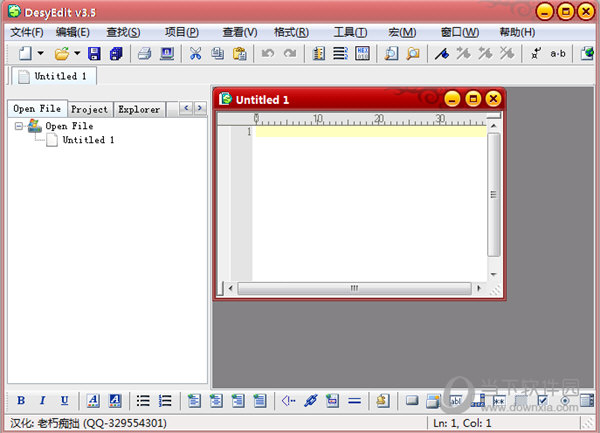Open the 窗口(W) menu
The width and height of the screenshot is (600, 433).
coord(460,32)
